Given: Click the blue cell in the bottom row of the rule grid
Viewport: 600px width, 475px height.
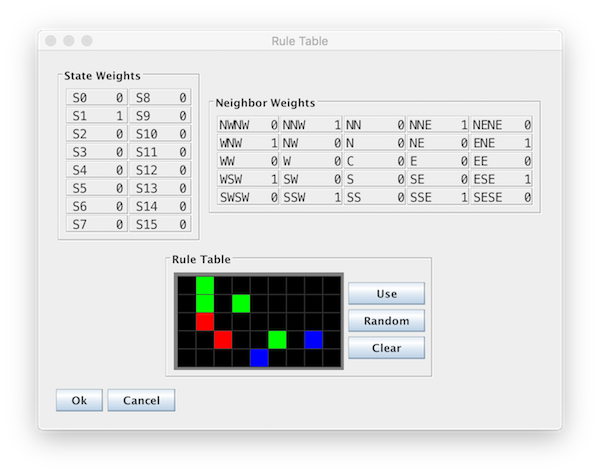Looking at the screenshot, I should [259, 358].
